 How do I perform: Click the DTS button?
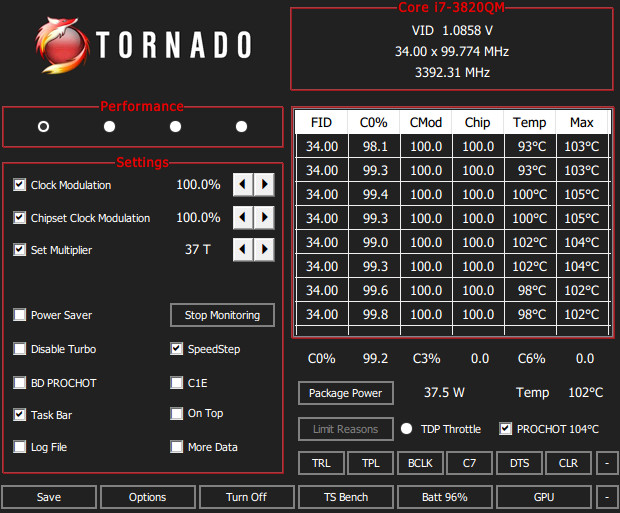point(519,463)
